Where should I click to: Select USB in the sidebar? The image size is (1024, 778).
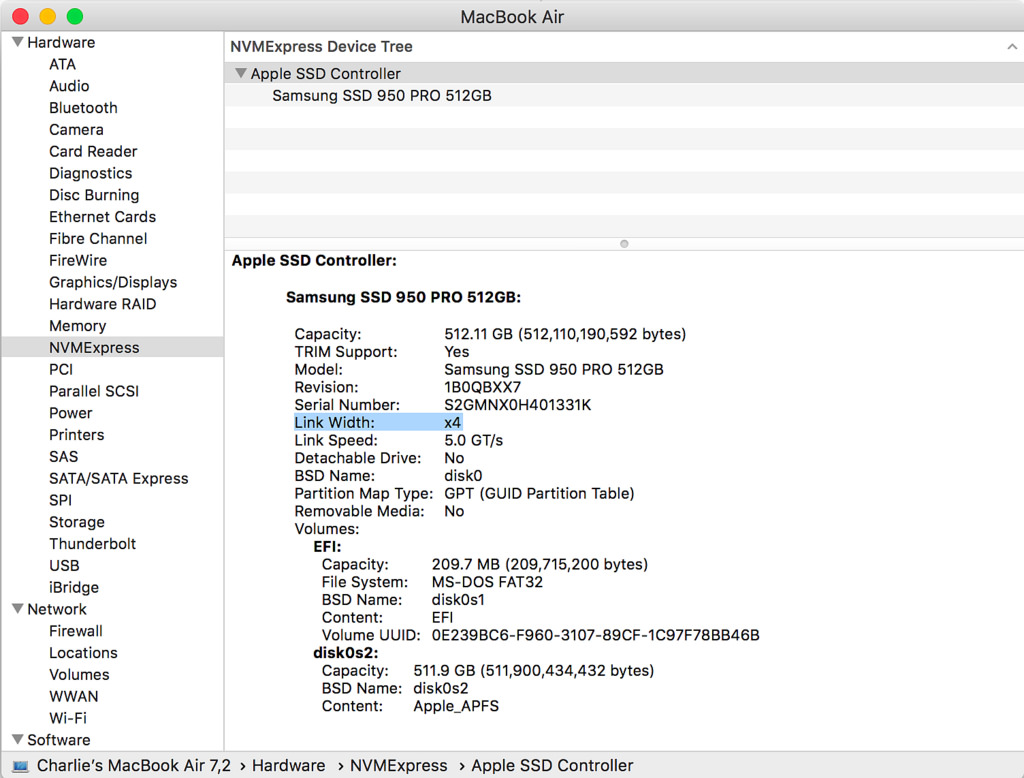click(x=64, y=565)
